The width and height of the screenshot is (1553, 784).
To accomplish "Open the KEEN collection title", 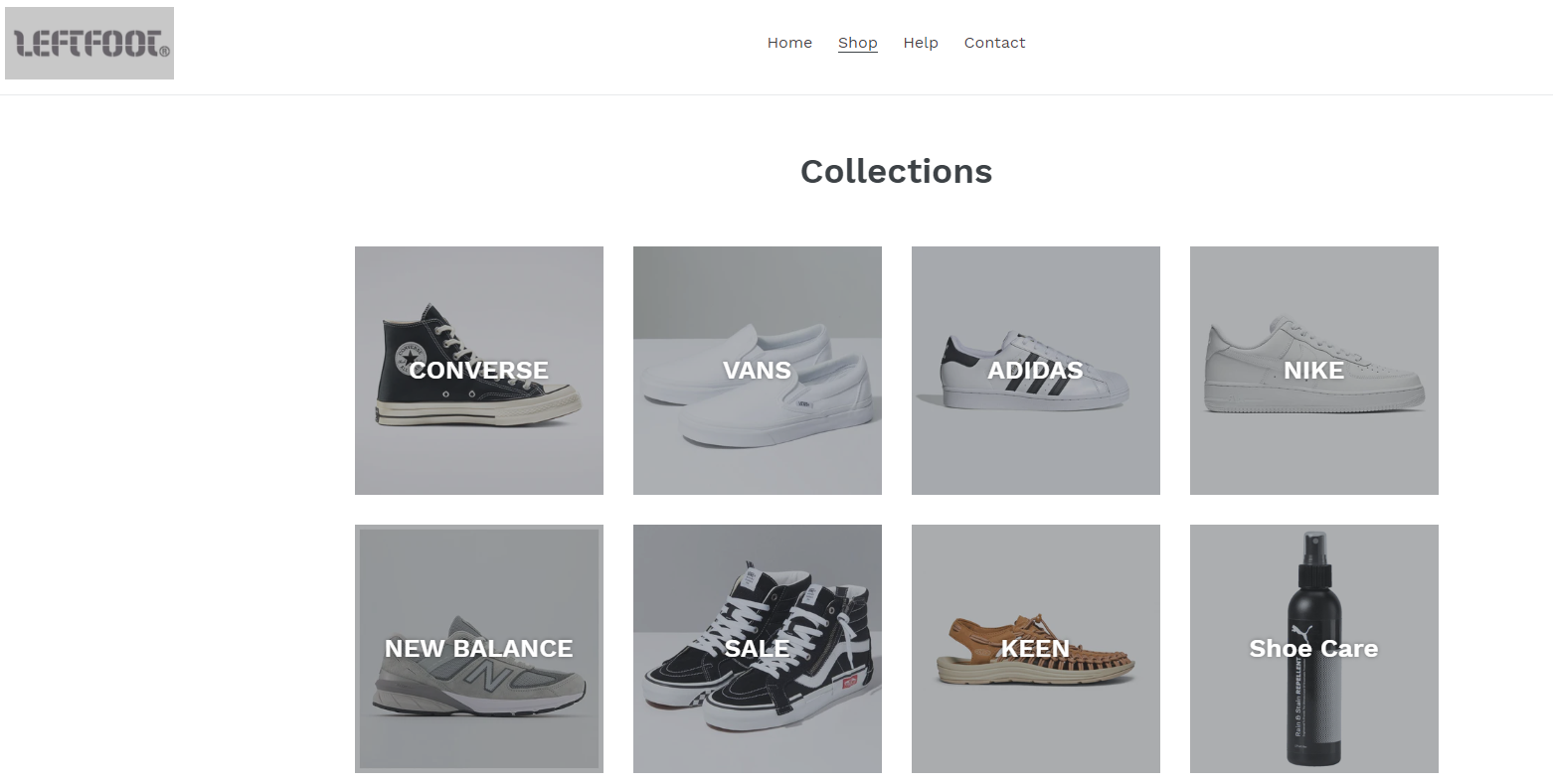I will [x=1036, y=649].
